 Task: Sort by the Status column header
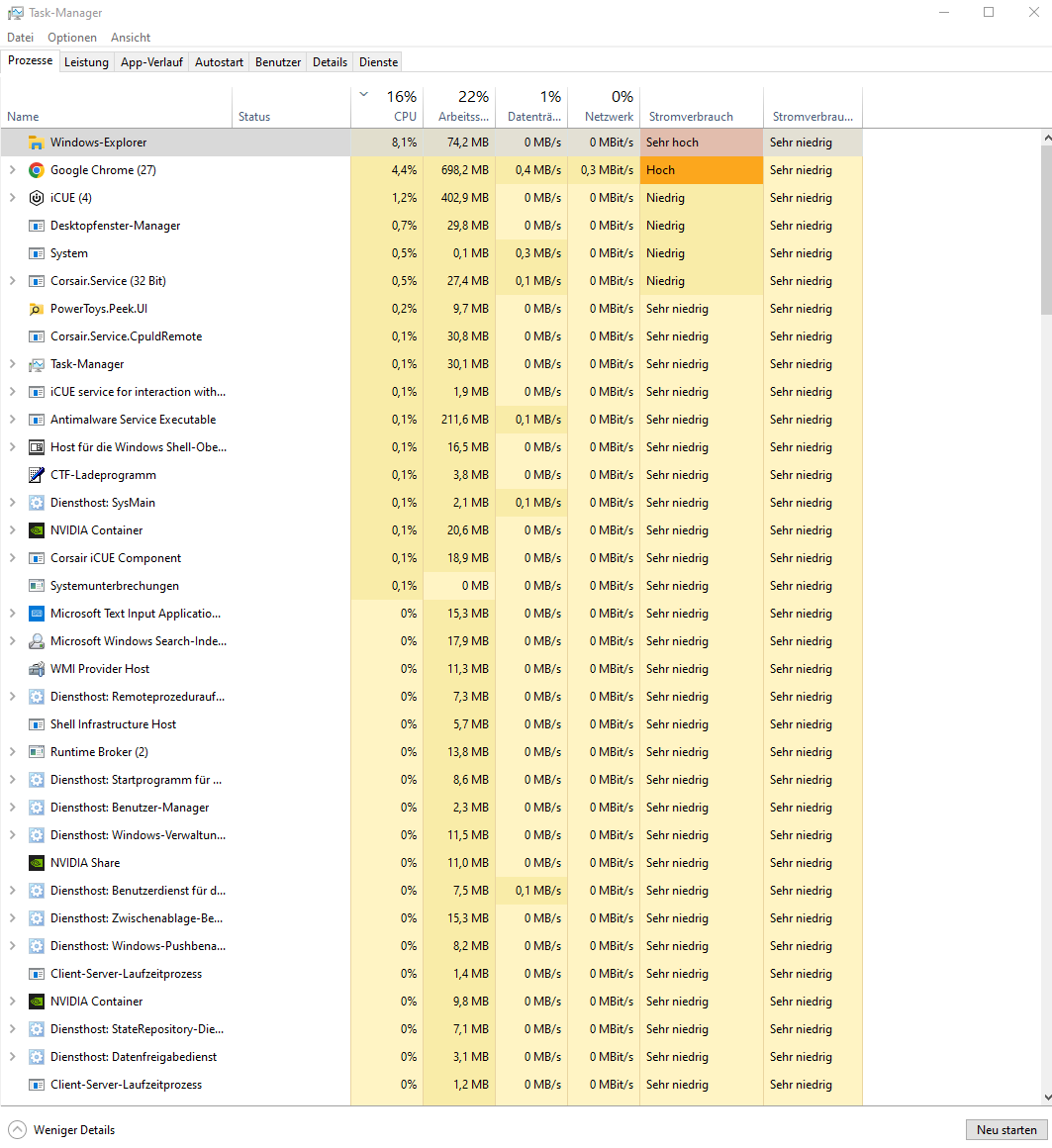(x=291, y=107)
